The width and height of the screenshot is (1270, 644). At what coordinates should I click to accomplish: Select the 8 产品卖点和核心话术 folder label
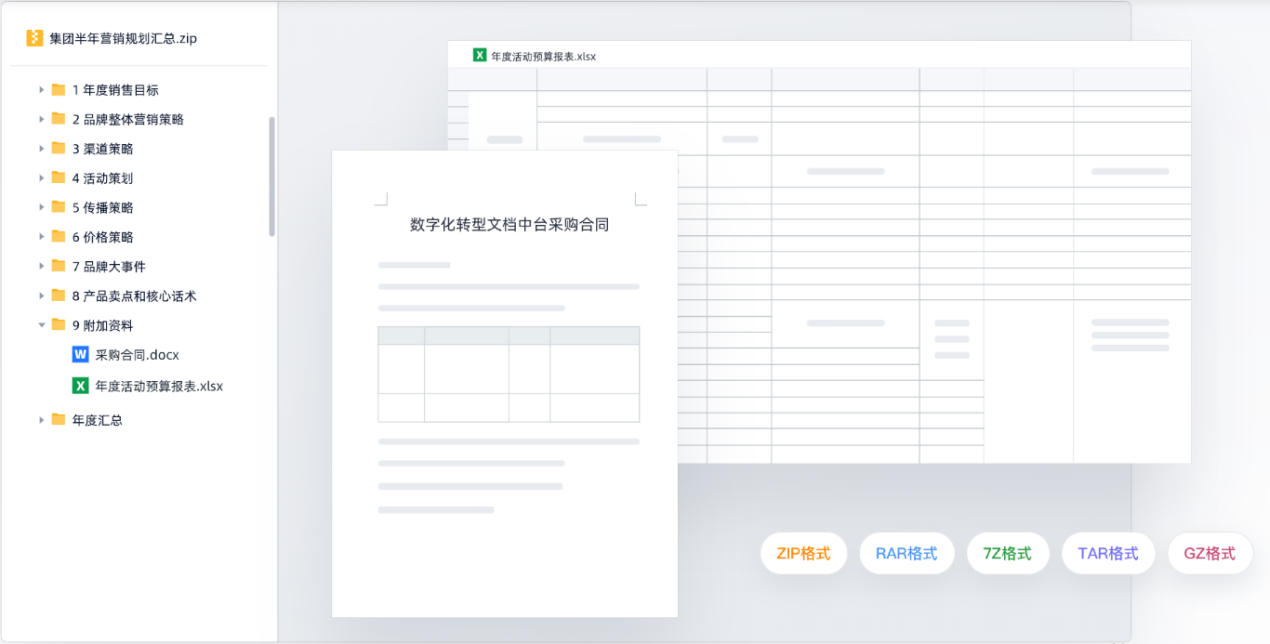coord(134,296)
